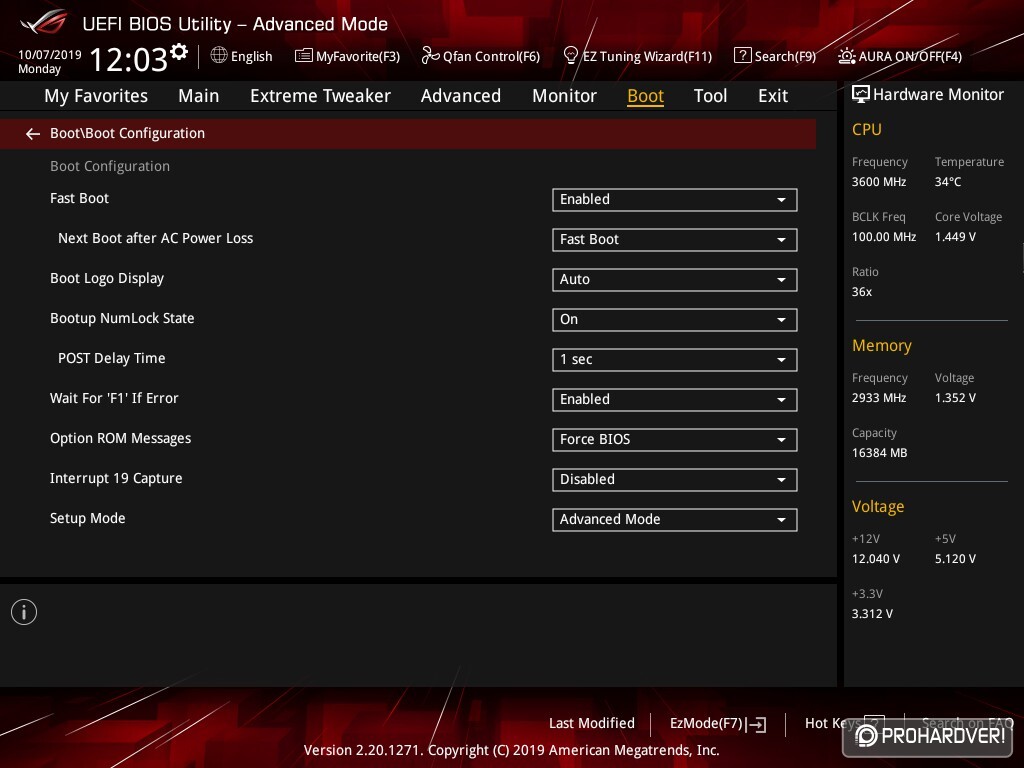
Task: Open the POST Delay Time dropdown
Action: (x=675, y=360)
